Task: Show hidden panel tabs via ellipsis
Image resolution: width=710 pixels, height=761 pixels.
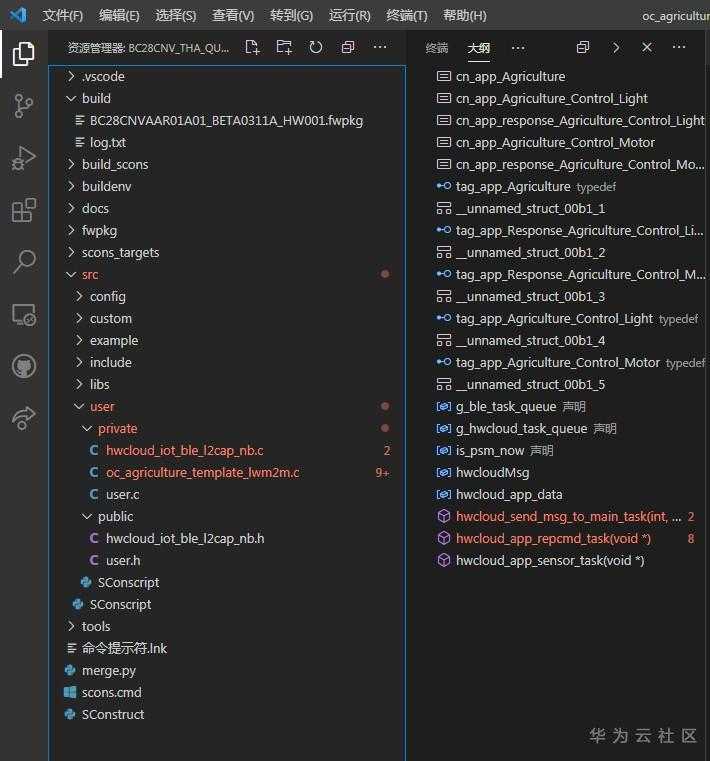Action: 518,48
